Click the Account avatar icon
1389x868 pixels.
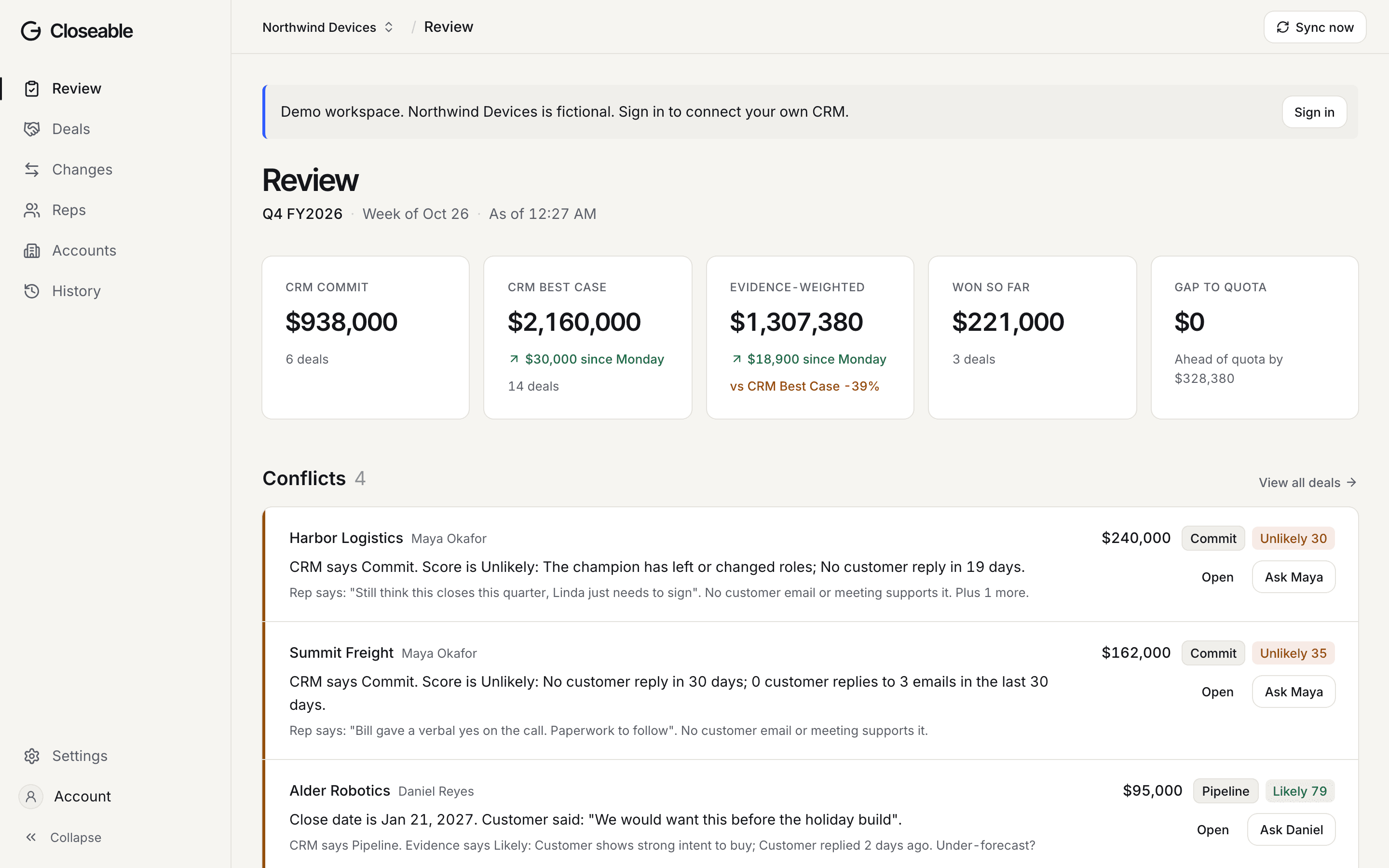click(x=31, y=796)
